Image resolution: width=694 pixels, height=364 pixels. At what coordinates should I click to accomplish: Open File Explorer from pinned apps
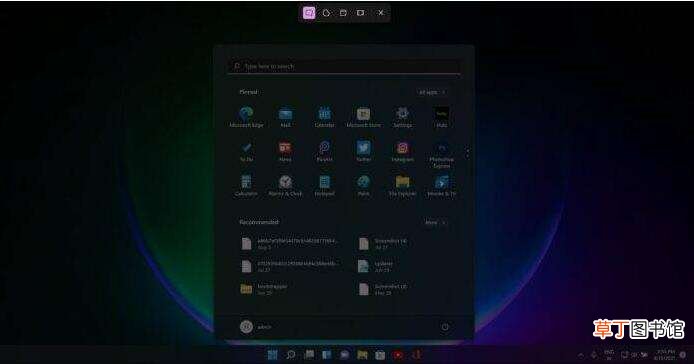tap(402, 186)
